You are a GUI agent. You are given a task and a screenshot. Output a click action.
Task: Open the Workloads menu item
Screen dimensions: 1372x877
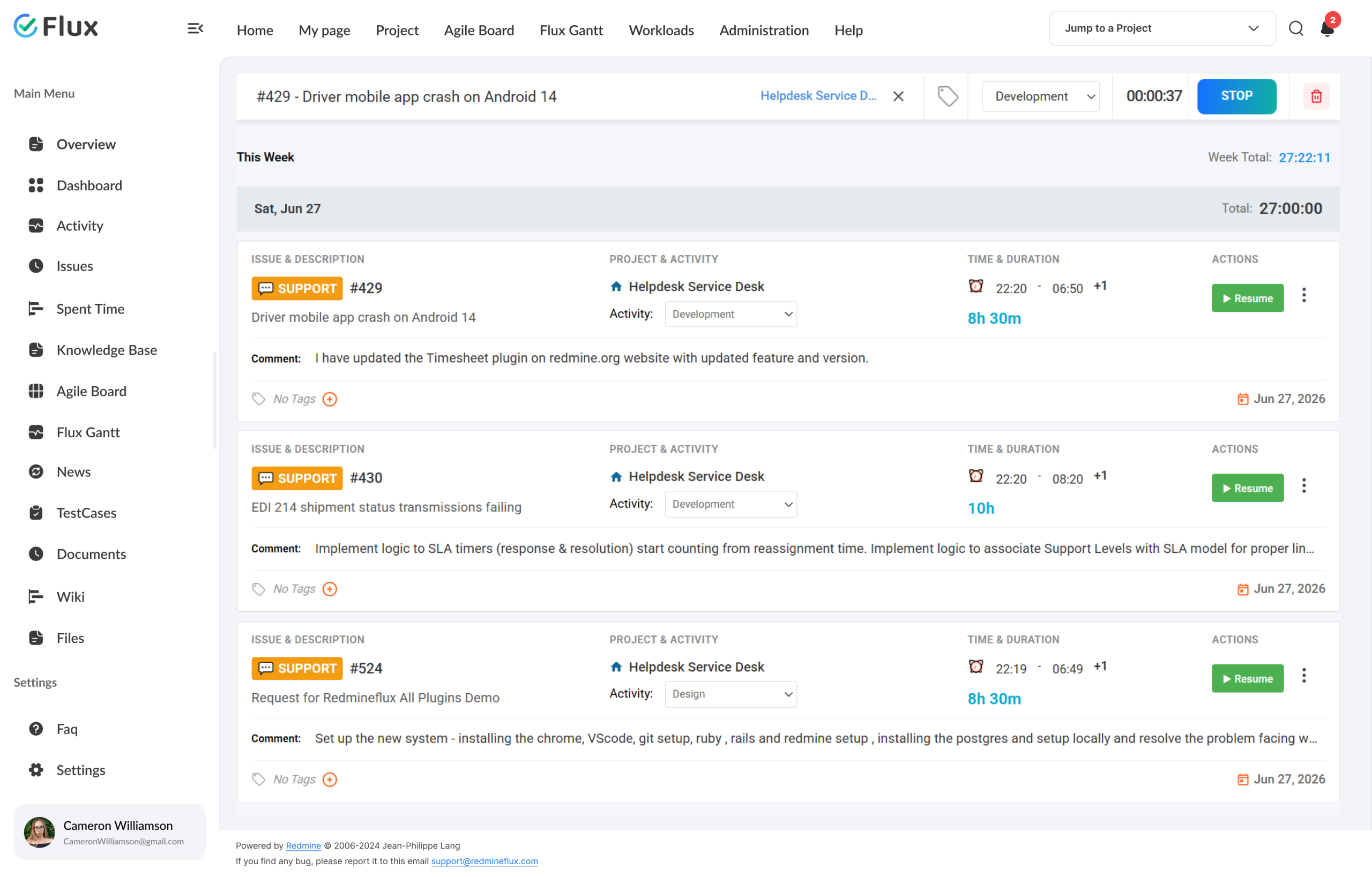661,30
